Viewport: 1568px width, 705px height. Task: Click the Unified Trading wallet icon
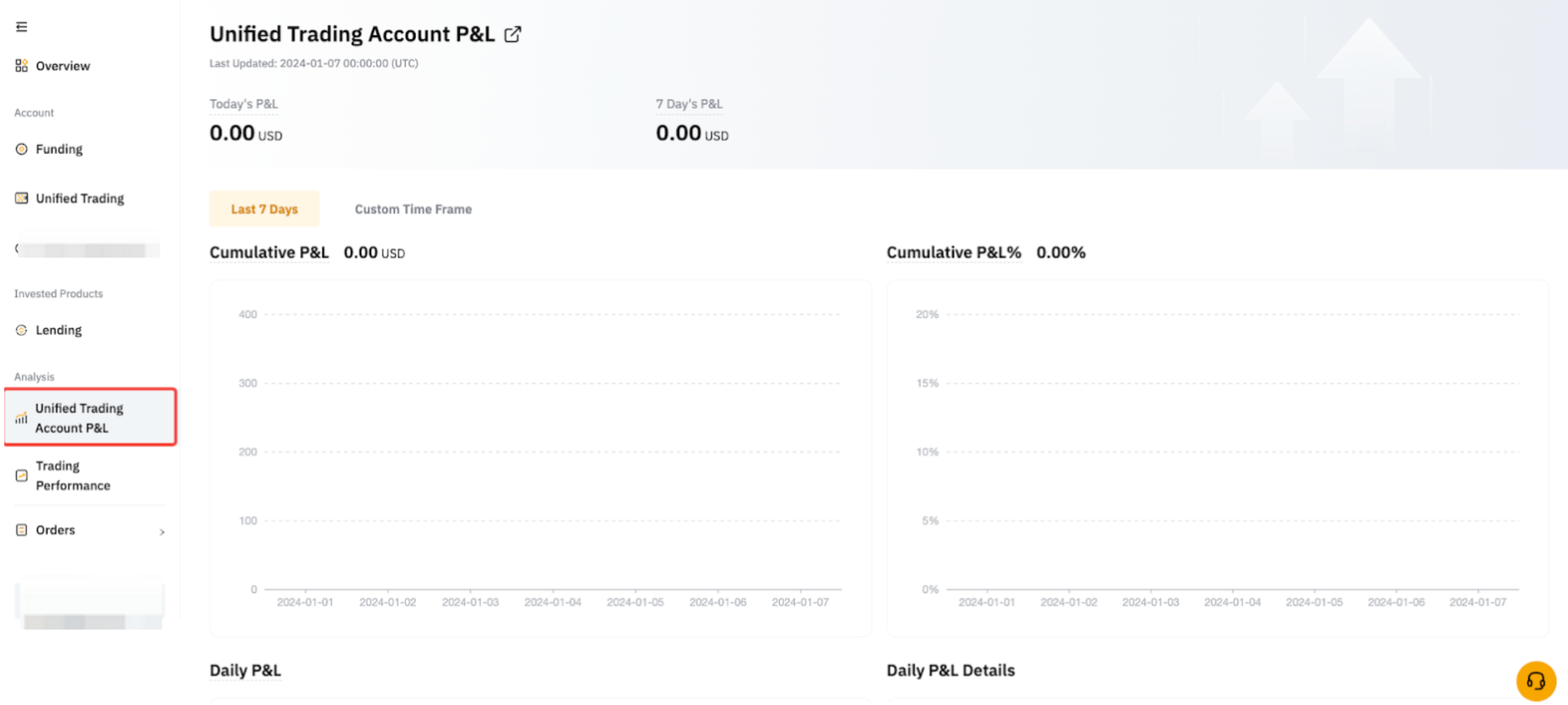(x=21, y=199)
